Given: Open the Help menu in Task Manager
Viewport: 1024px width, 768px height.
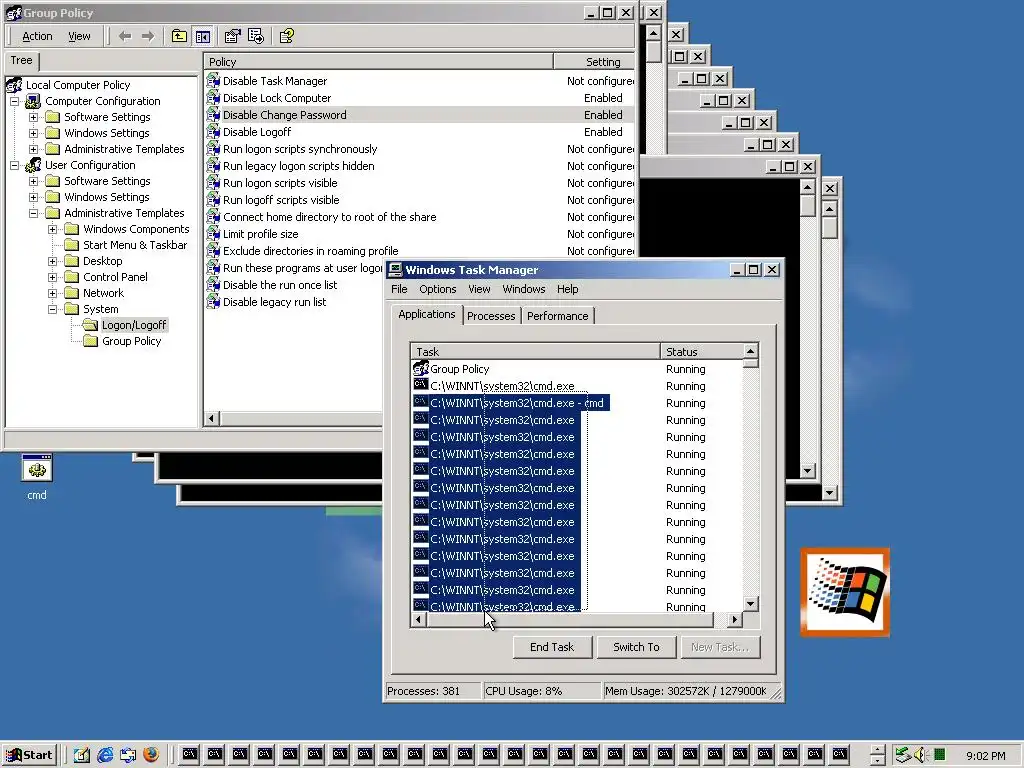Looking at the screenshot, I should pyautogui.click(x=568, y=289).
